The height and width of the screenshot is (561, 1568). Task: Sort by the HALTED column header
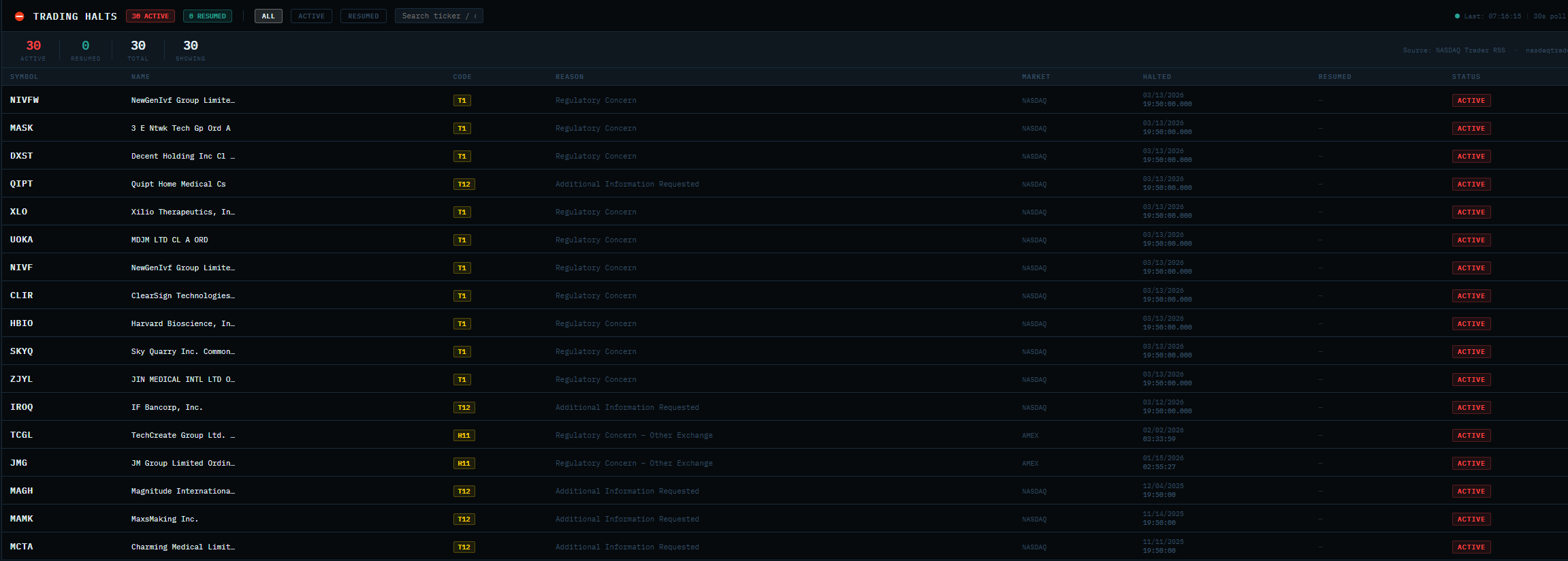click(1157, 77)
